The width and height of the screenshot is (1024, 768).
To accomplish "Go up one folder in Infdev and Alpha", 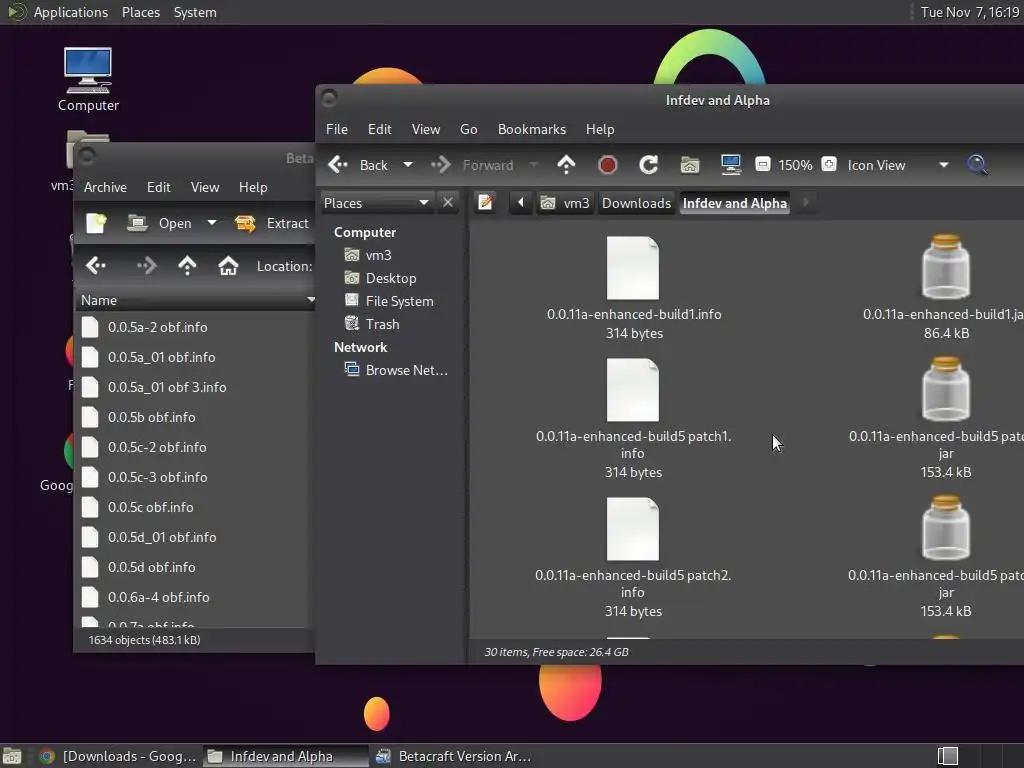I will [x=566, y=165].
